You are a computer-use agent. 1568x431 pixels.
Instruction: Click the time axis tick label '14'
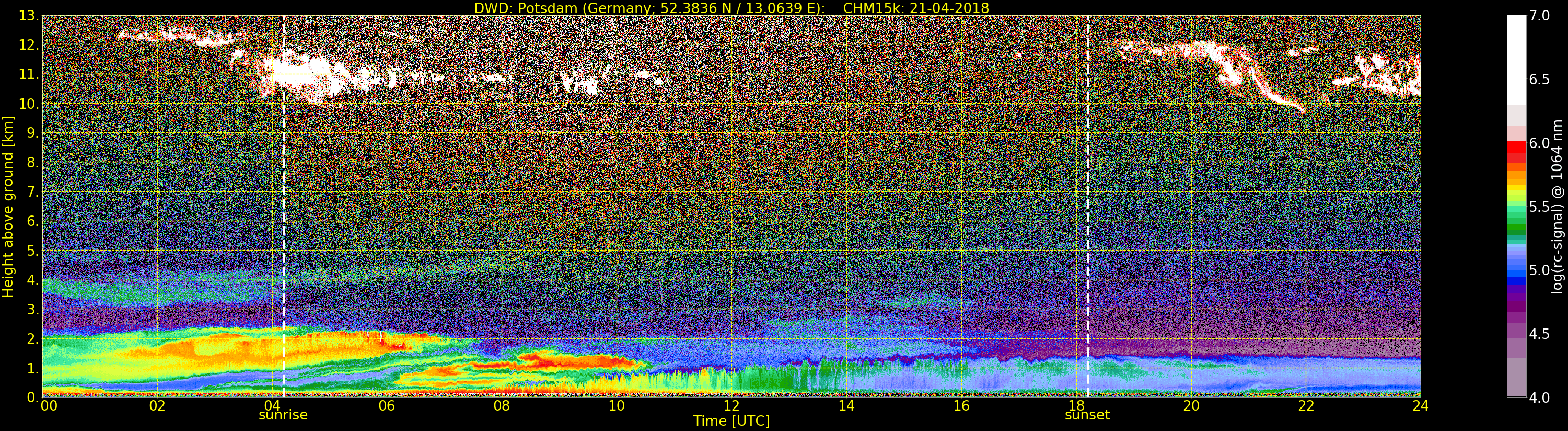(846, 406)
